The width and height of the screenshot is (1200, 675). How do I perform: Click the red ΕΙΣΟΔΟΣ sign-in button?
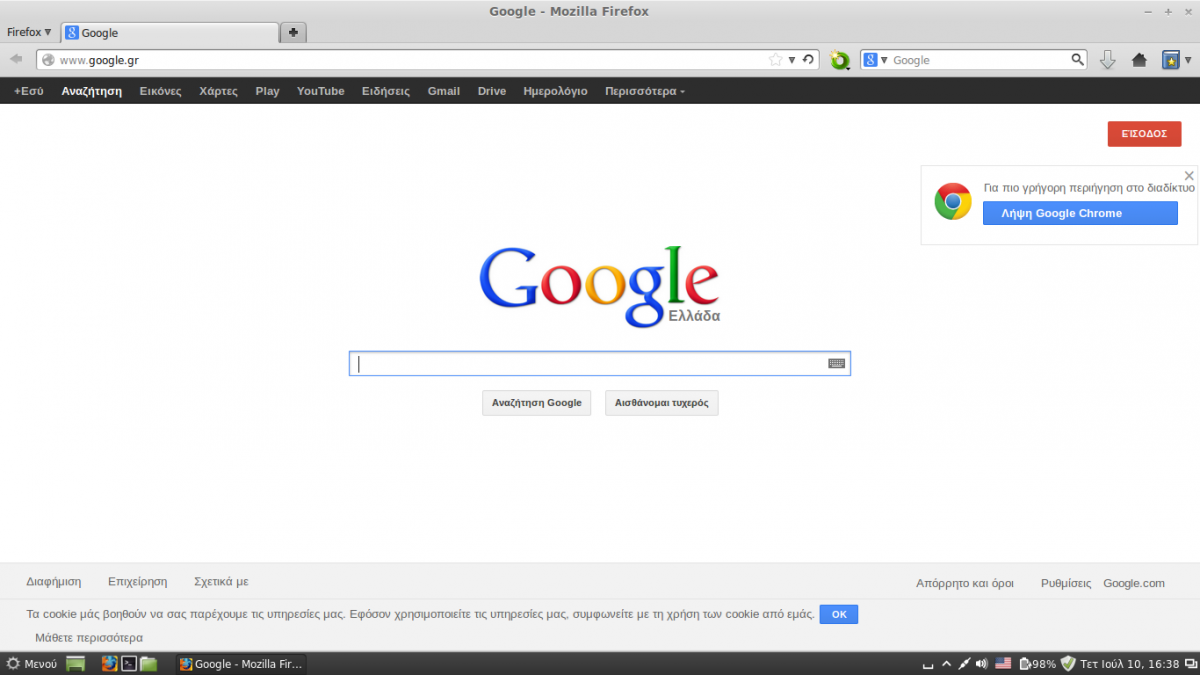point(1144,134)
